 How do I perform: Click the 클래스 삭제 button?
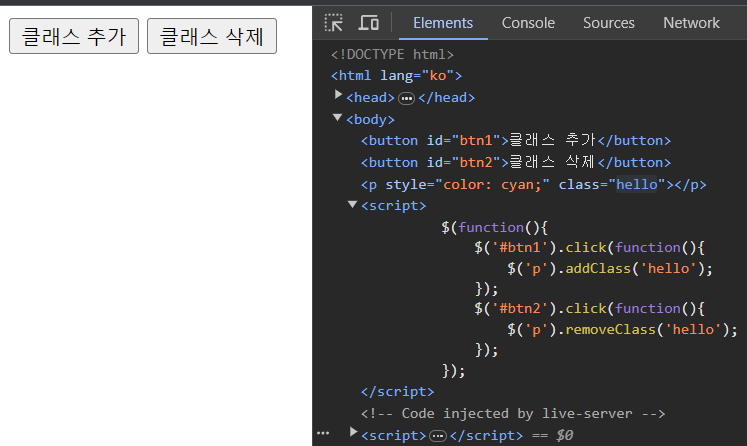pos(212,36)
